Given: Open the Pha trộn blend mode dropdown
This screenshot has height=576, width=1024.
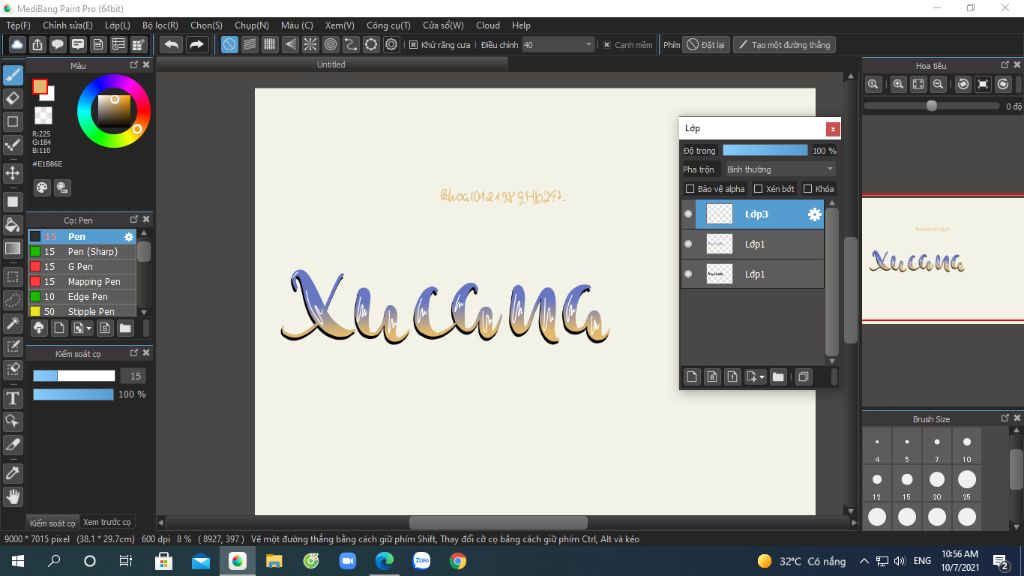Looking at the screenshot, I should (780, 169).
